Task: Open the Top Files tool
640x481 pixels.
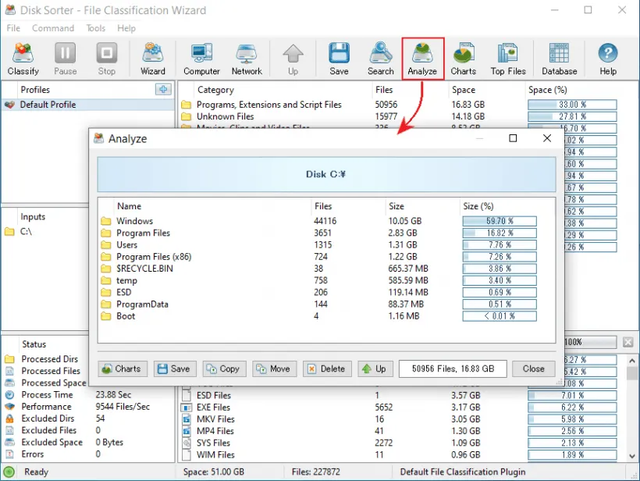Action: [x=508, y=59]
